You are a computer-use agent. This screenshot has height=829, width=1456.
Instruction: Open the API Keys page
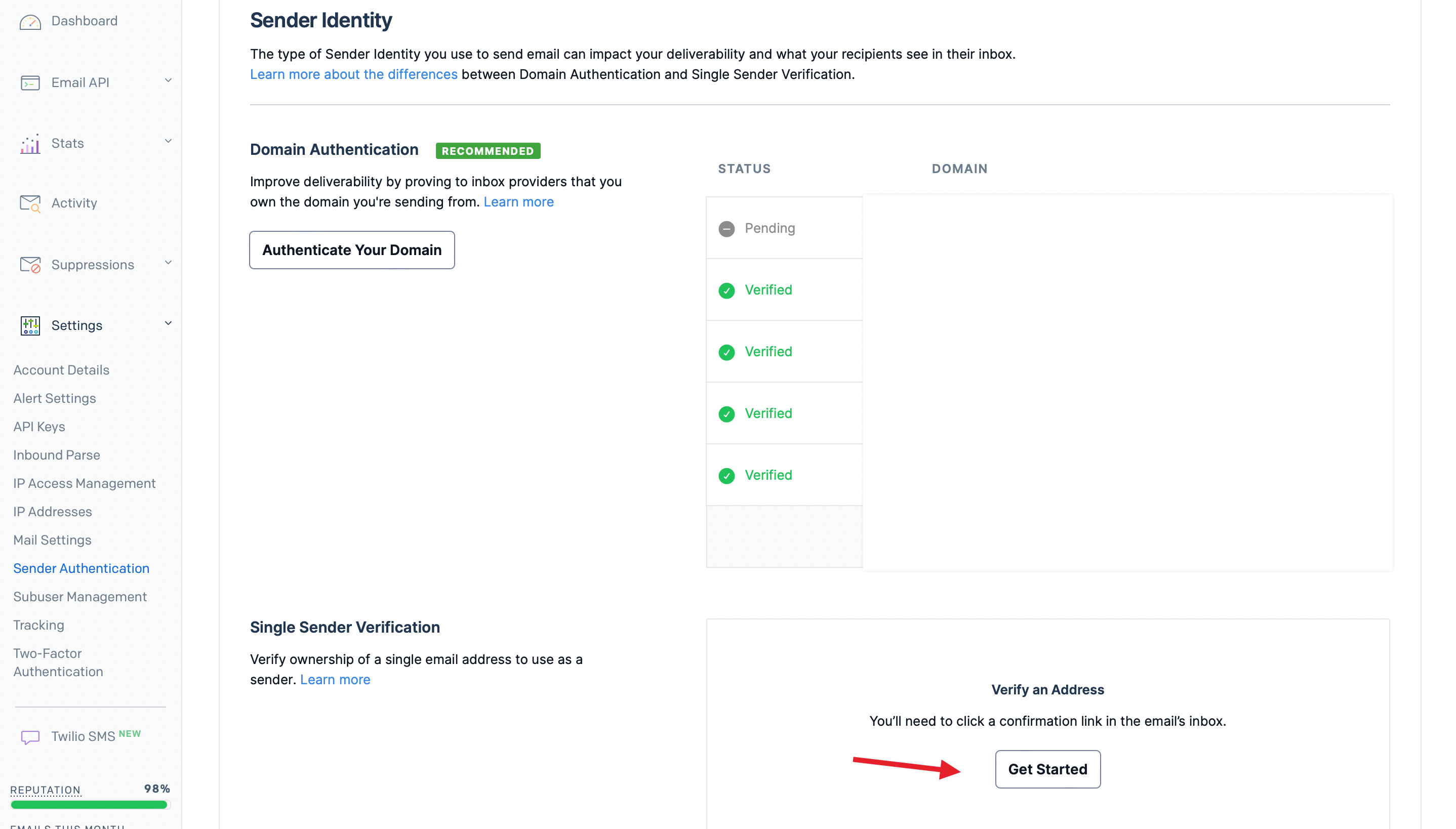(x=39, y=427)
